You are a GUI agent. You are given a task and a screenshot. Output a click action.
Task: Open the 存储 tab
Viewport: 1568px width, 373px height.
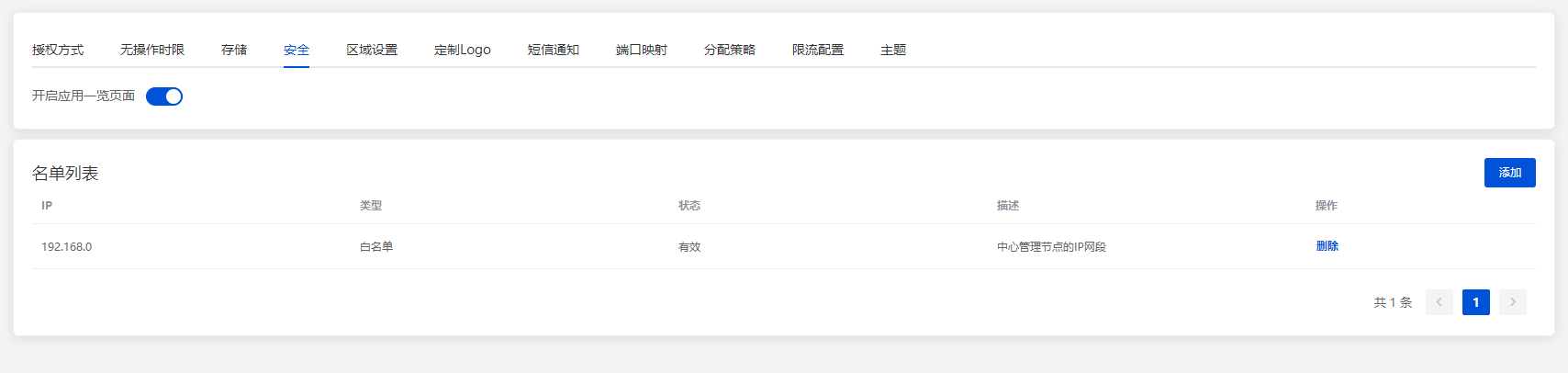click(234, 50)
